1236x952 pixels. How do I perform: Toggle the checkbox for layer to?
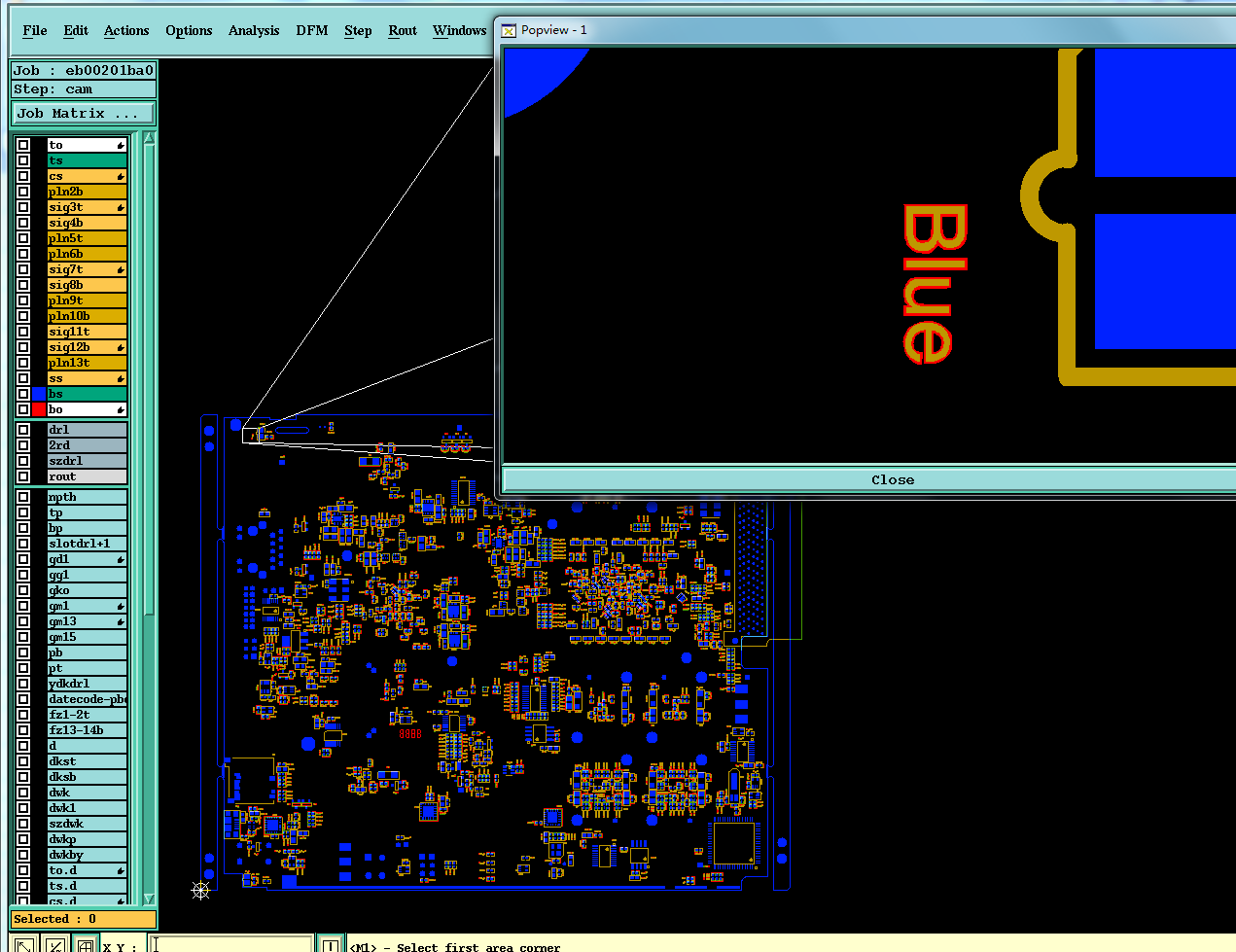click(x=23, y=145)
